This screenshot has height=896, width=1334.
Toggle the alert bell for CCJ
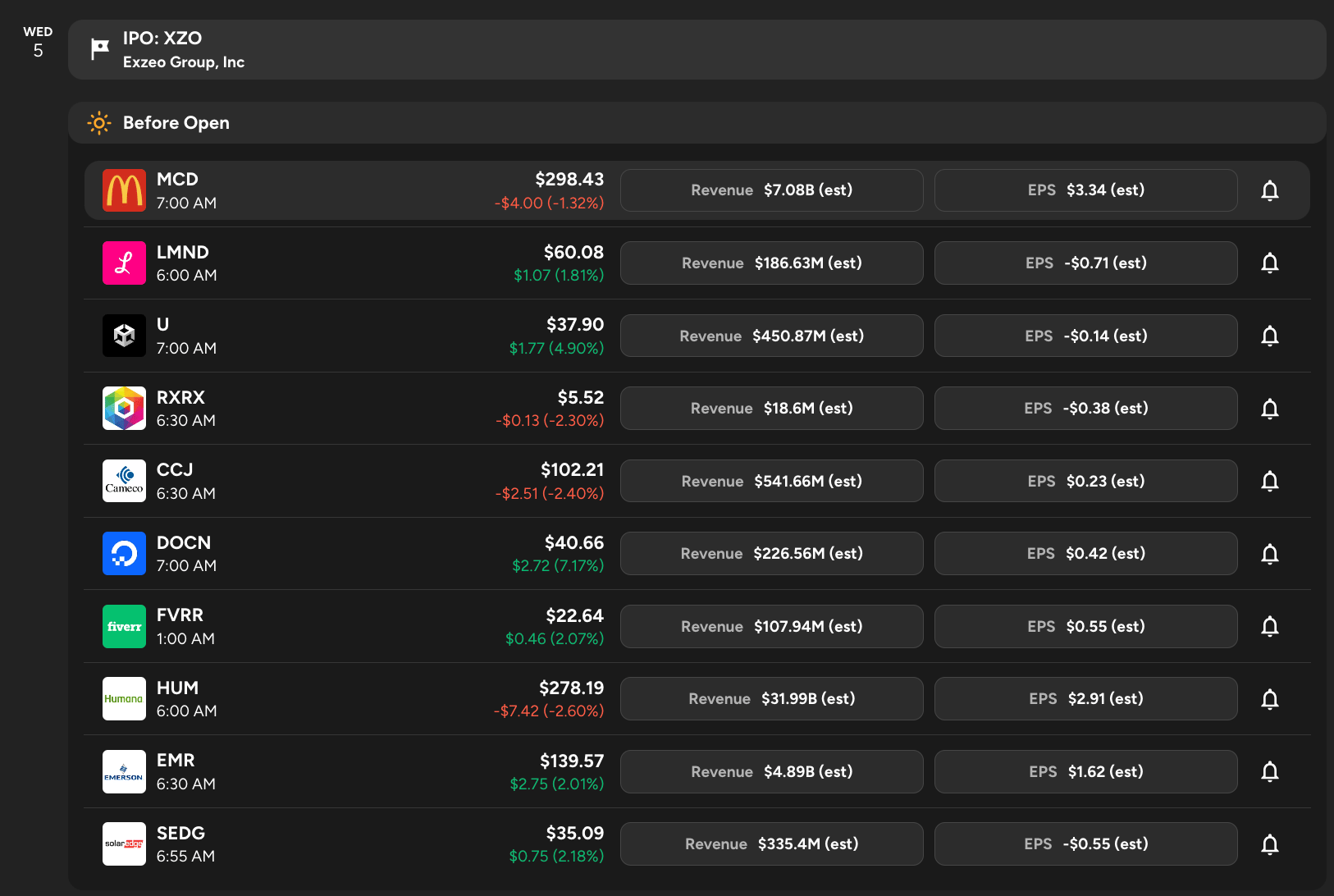(x=1270, y=481)
